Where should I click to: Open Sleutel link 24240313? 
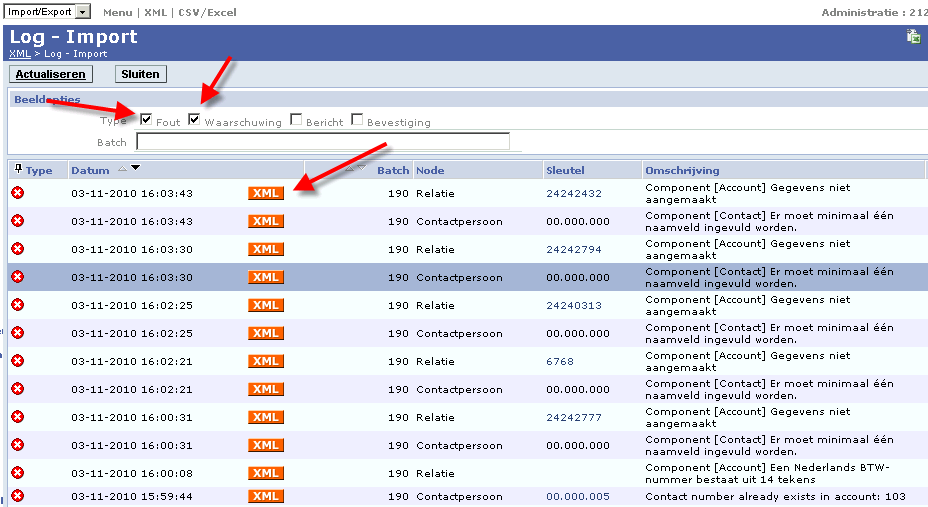[574, 306]
